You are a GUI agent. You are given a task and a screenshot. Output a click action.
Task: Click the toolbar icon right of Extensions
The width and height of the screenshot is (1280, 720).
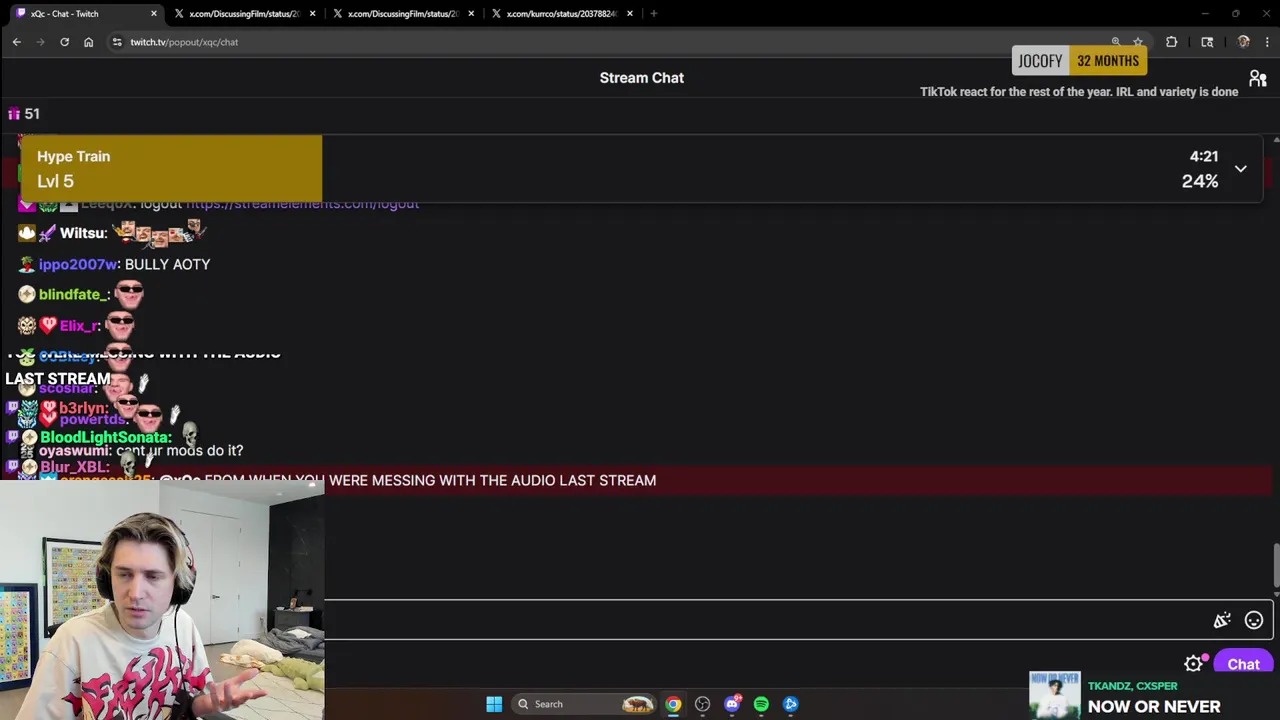point(1207,42)
